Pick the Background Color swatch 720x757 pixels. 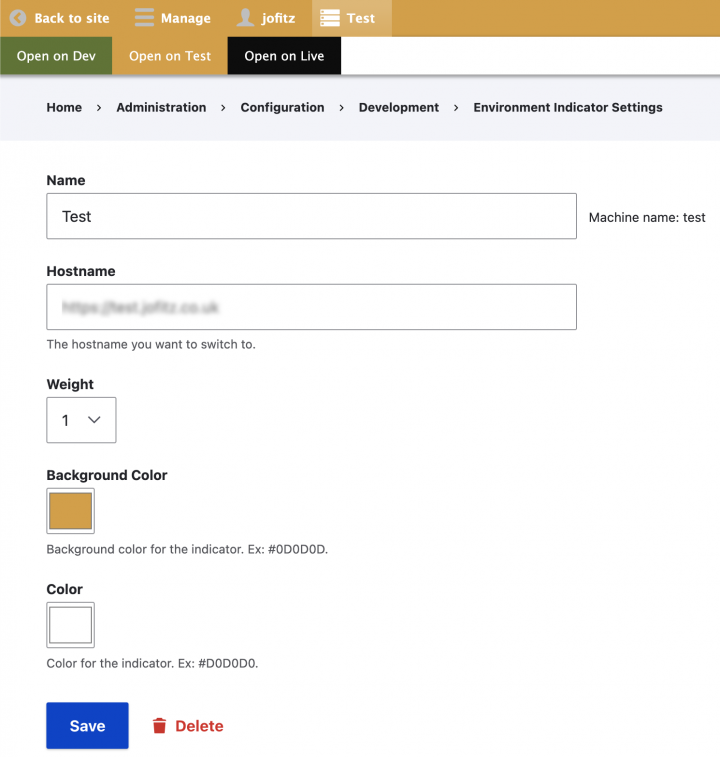tap(71, 511)
